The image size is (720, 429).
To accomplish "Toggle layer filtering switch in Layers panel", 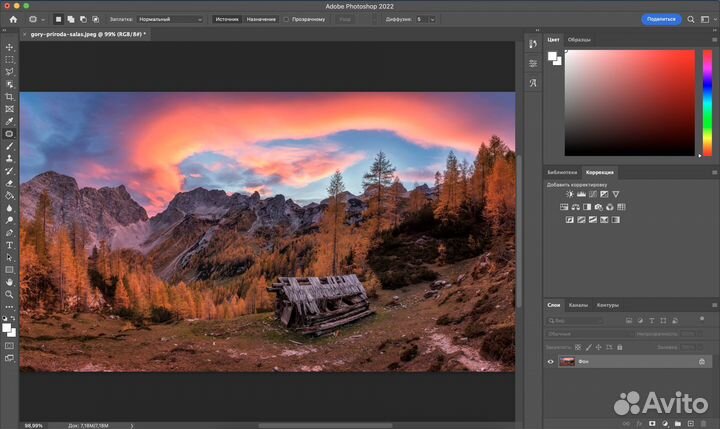I will click(702, 318).
